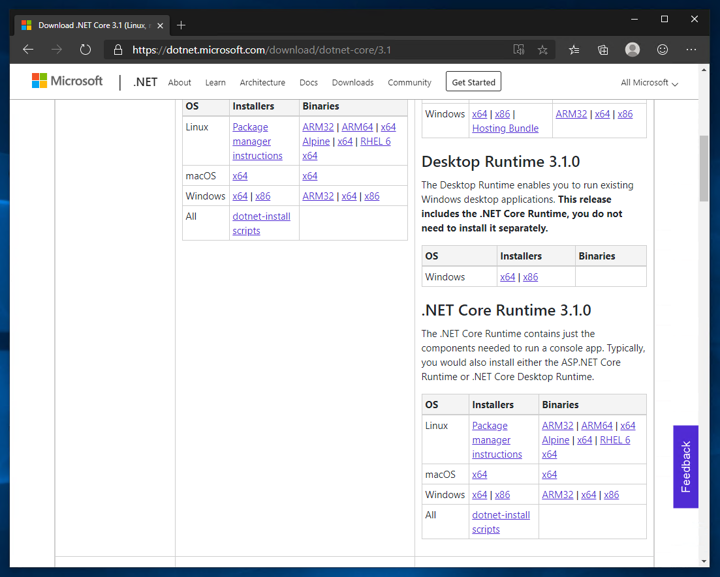Click the browser address bar URL
The height and width of the screenshot is (577, 720).
pyautogui.click(x=262, y=50)
